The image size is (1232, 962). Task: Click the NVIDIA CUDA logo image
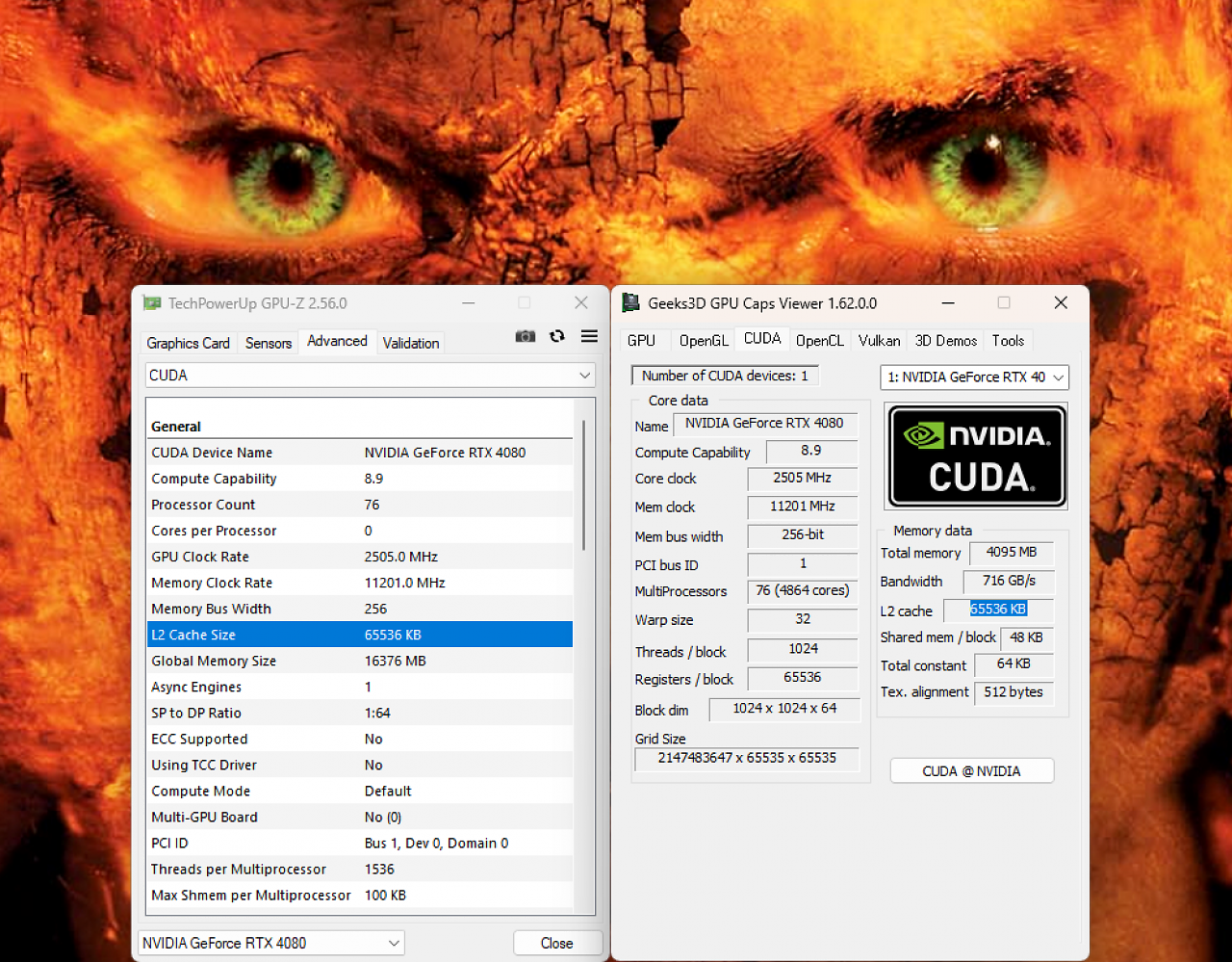tap(977, 456)
